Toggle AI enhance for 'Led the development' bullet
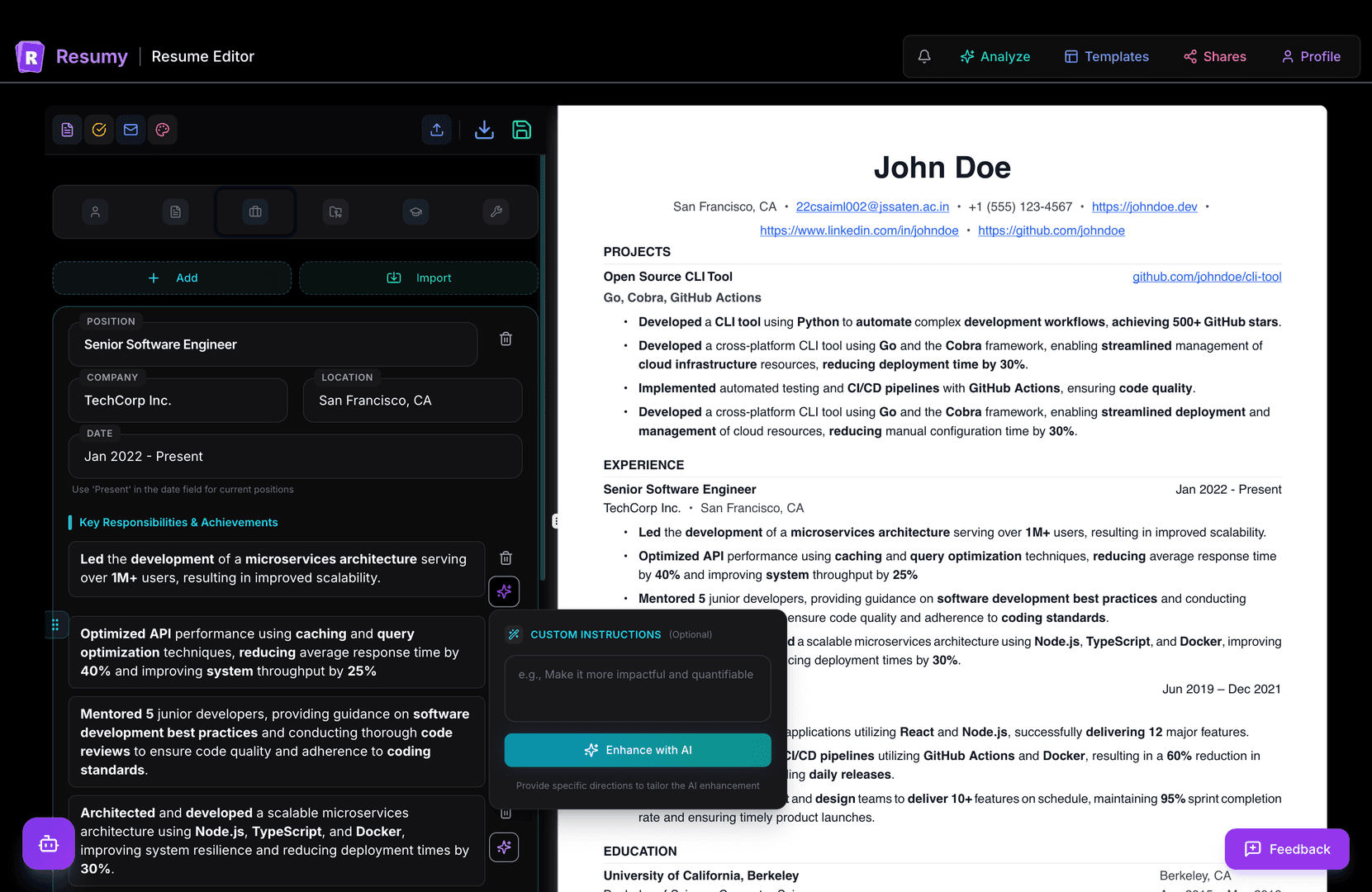This screenshot has width=1372, height=892. pyautogui.click(x=504, y=591)
